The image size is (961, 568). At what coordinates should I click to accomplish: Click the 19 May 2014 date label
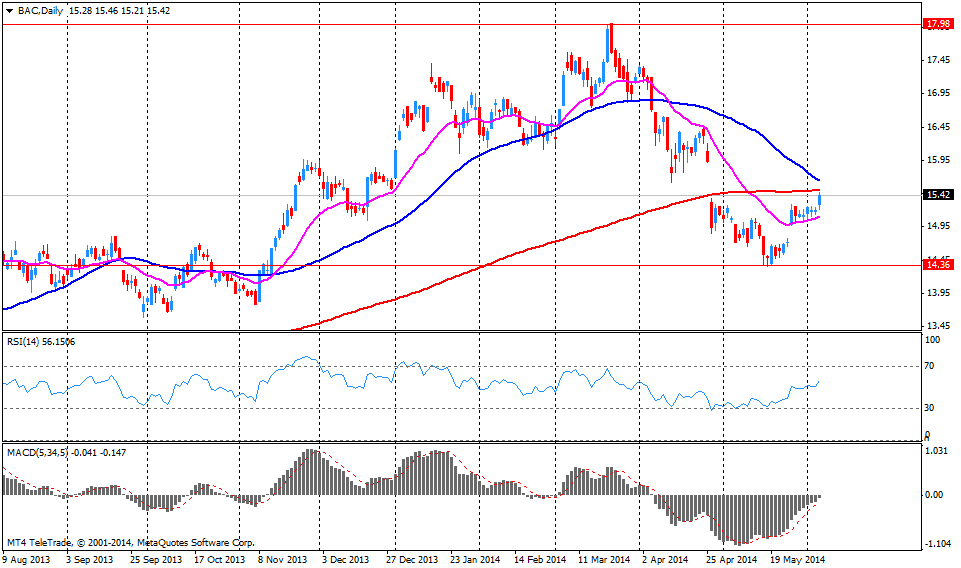tap(799, 560)
